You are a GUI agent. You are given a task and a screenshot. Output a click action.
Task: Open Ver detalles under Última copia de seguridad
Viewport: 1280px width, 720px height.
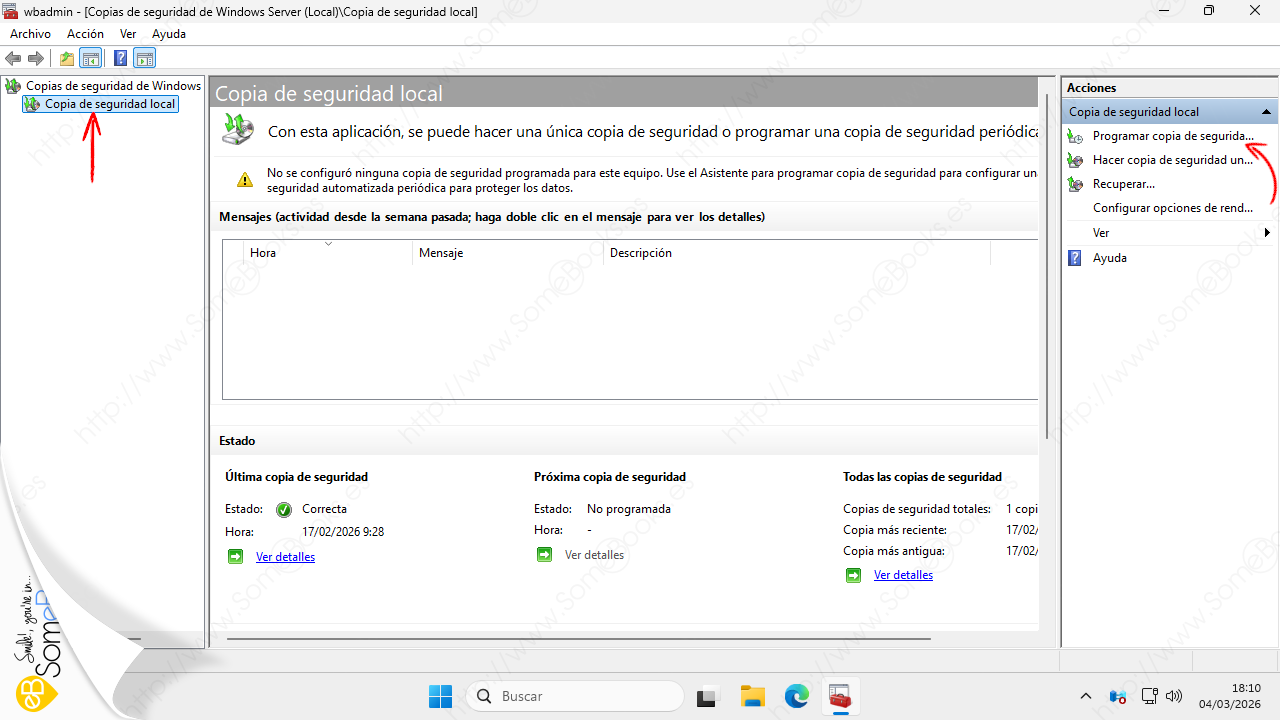[x=285, y=557]
